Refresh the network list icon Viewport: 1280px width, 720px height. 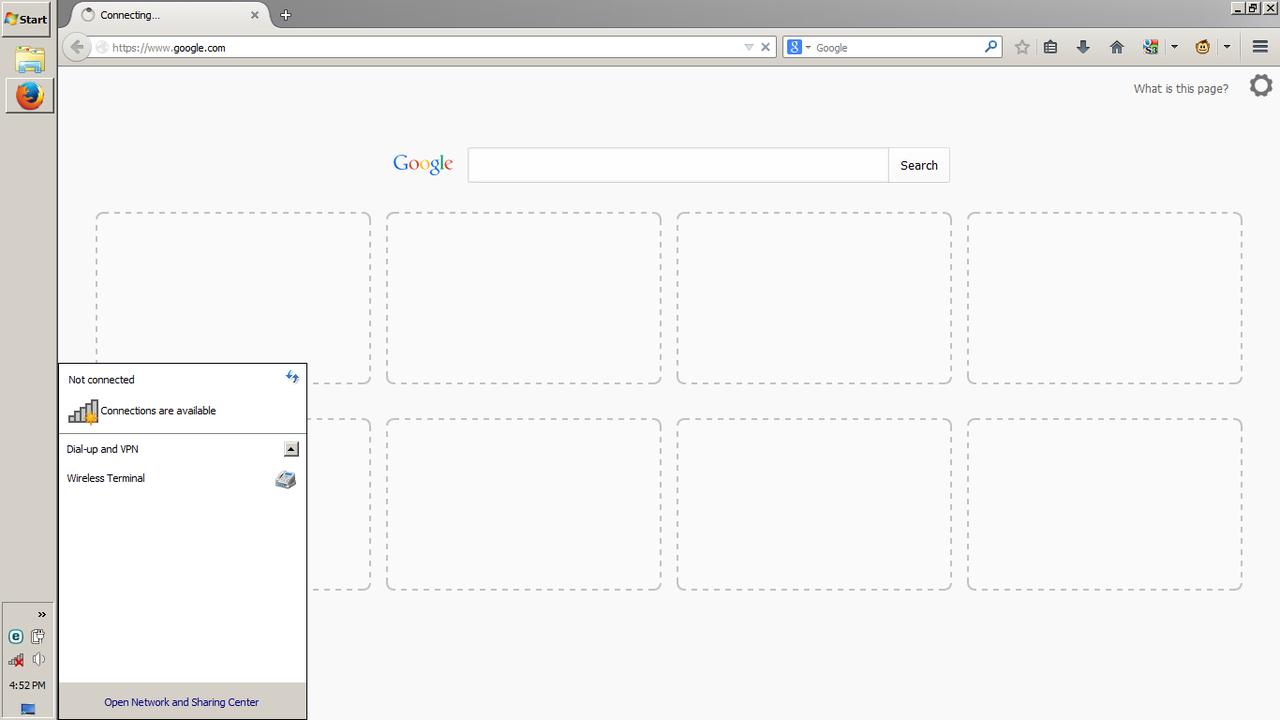(x=292, y=377)
